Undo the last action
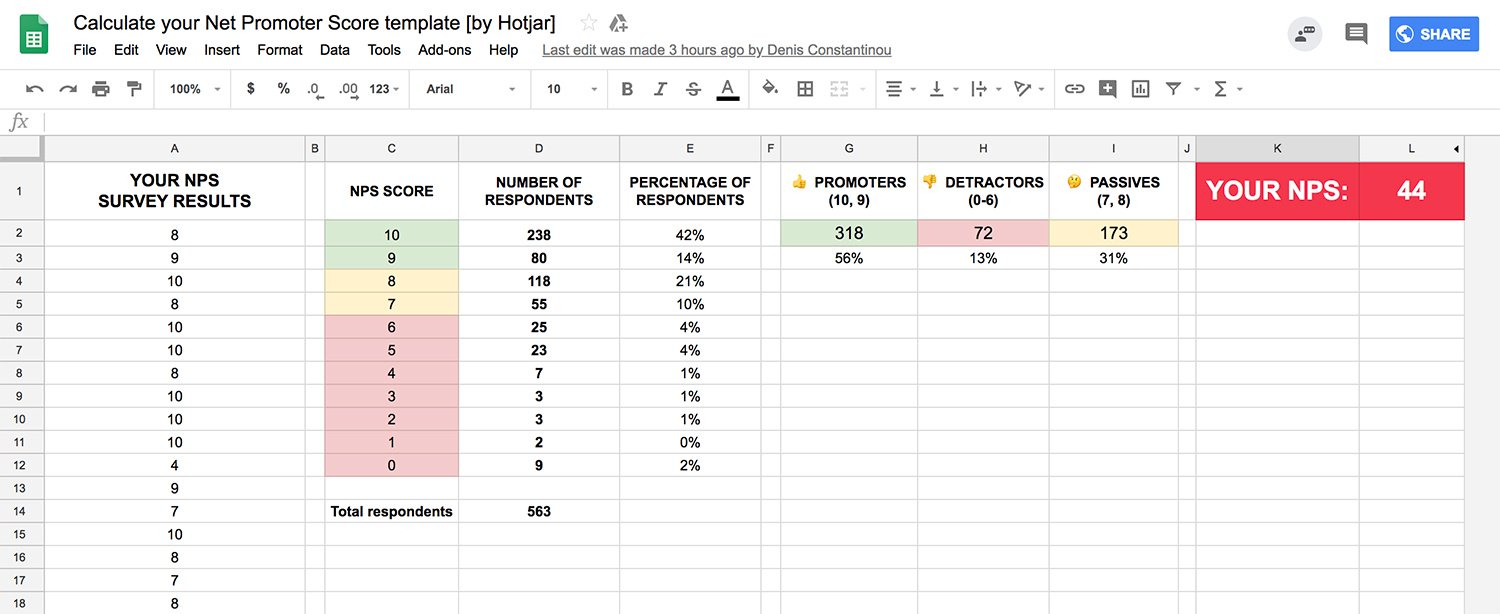This screenshot has width=1500, height=614. coord(35,89)
